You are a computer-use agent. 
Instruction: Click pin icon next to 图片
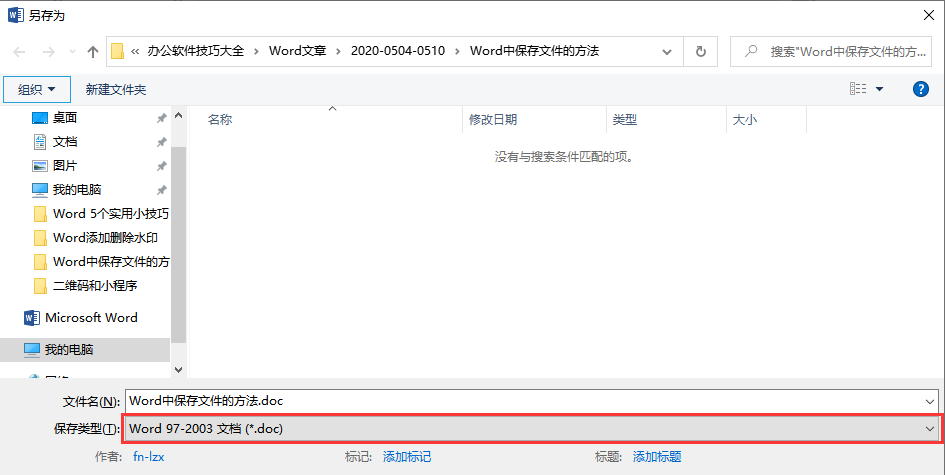[161, 166]
